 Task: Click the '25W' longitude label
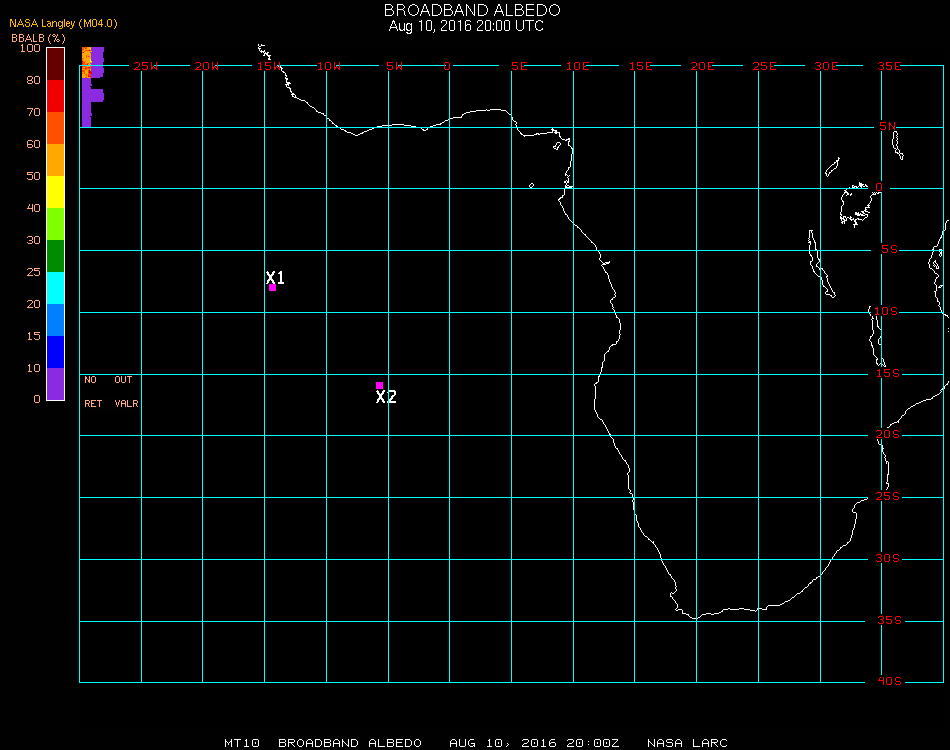point(146,66)
